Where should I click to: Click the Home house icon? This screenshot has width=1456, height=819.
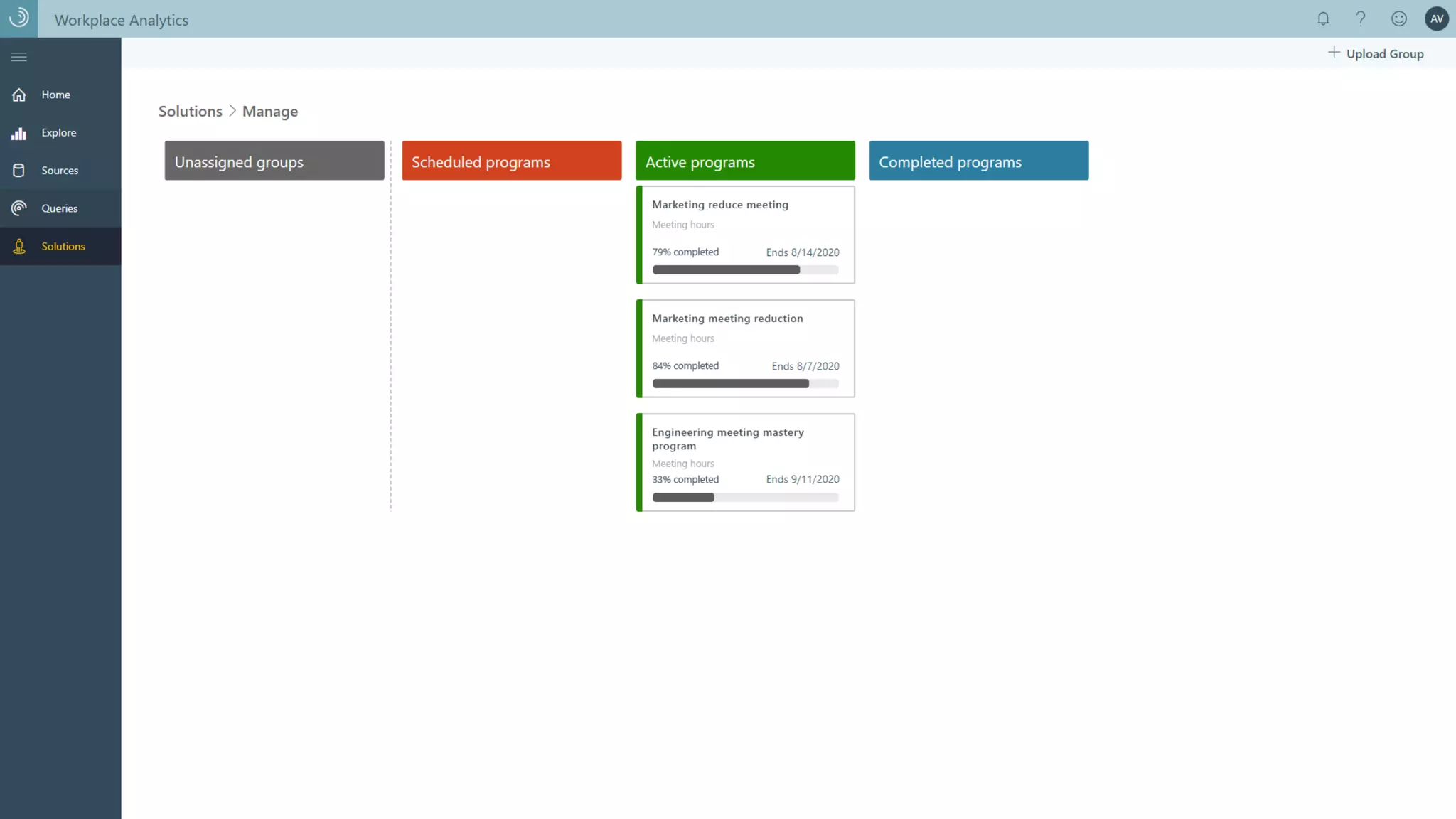19,95
